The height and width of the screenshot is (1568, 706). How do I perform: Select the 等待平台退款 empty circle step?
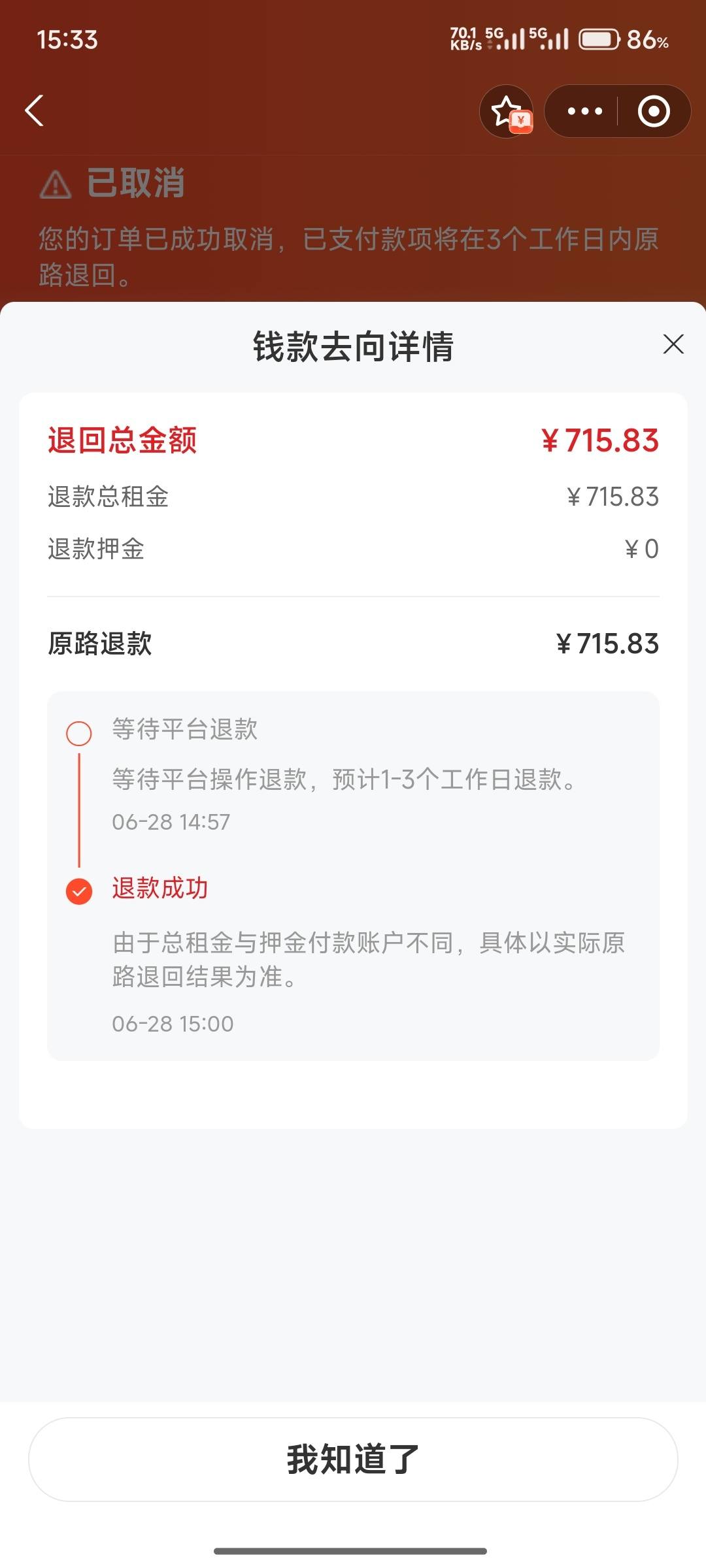(79, 733)
